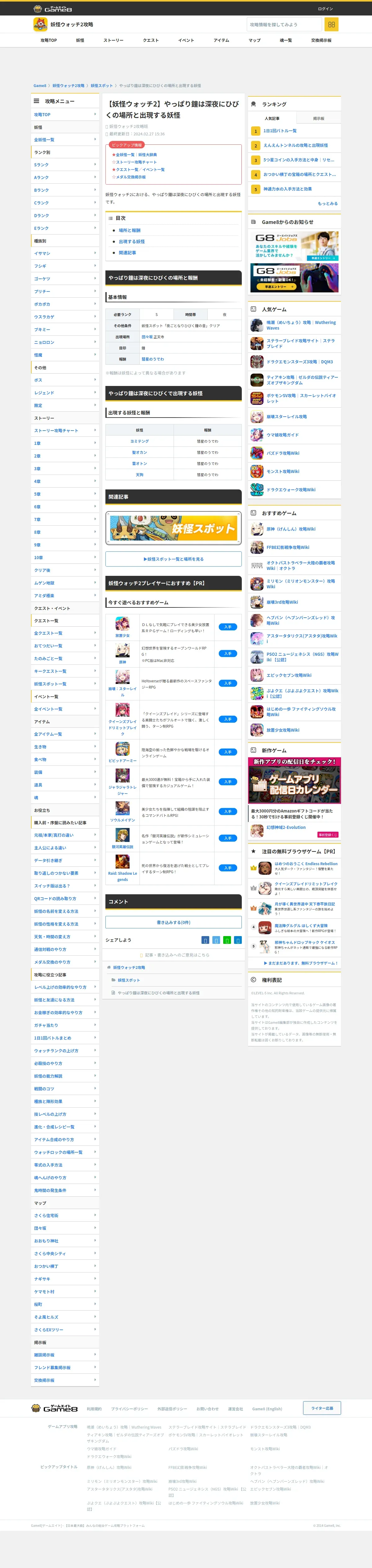Switch to the 掲示板 ranking tab
This screenshot has height=1568, width=372.
[318, 118]
